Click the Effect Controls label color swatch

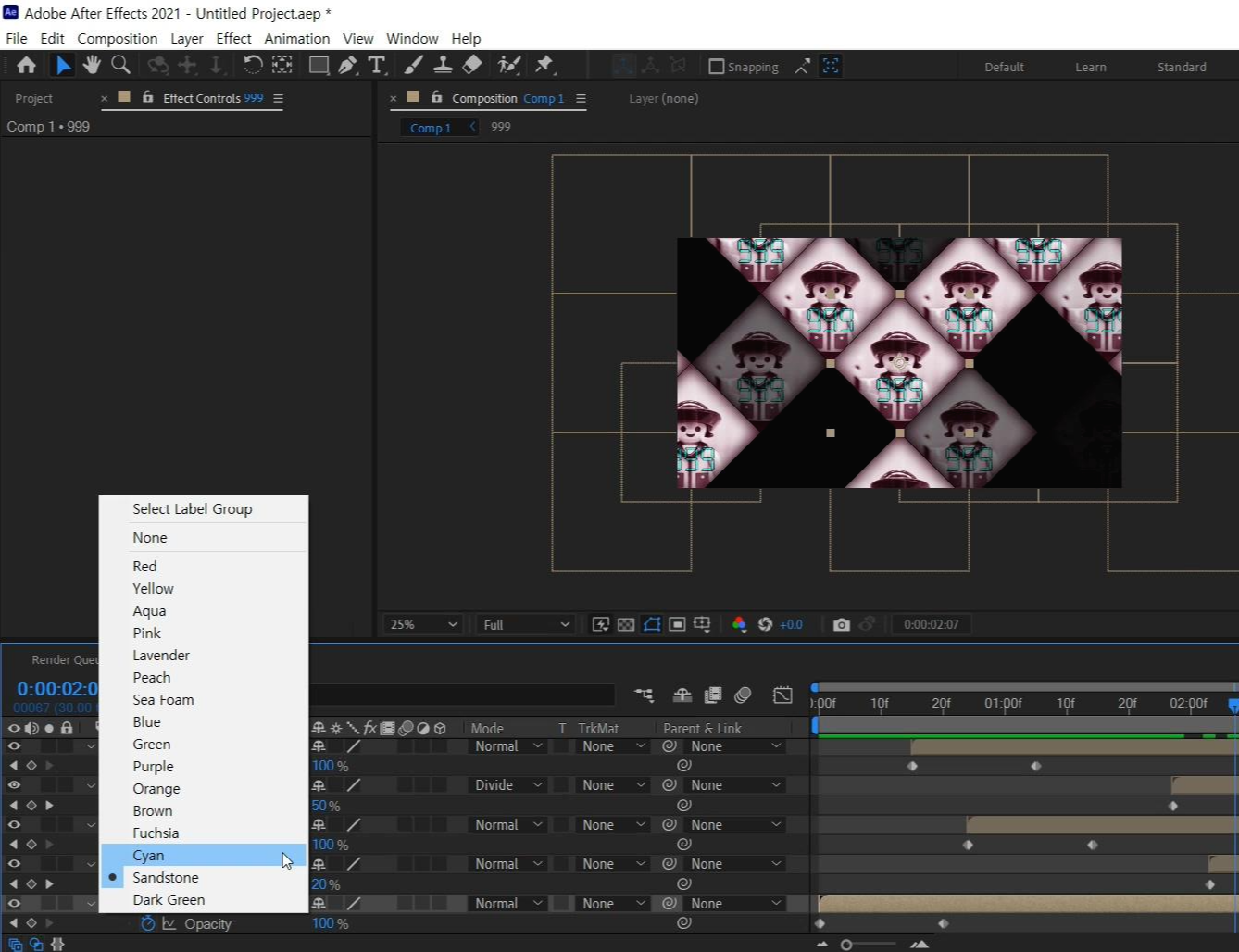coord(124,96)
